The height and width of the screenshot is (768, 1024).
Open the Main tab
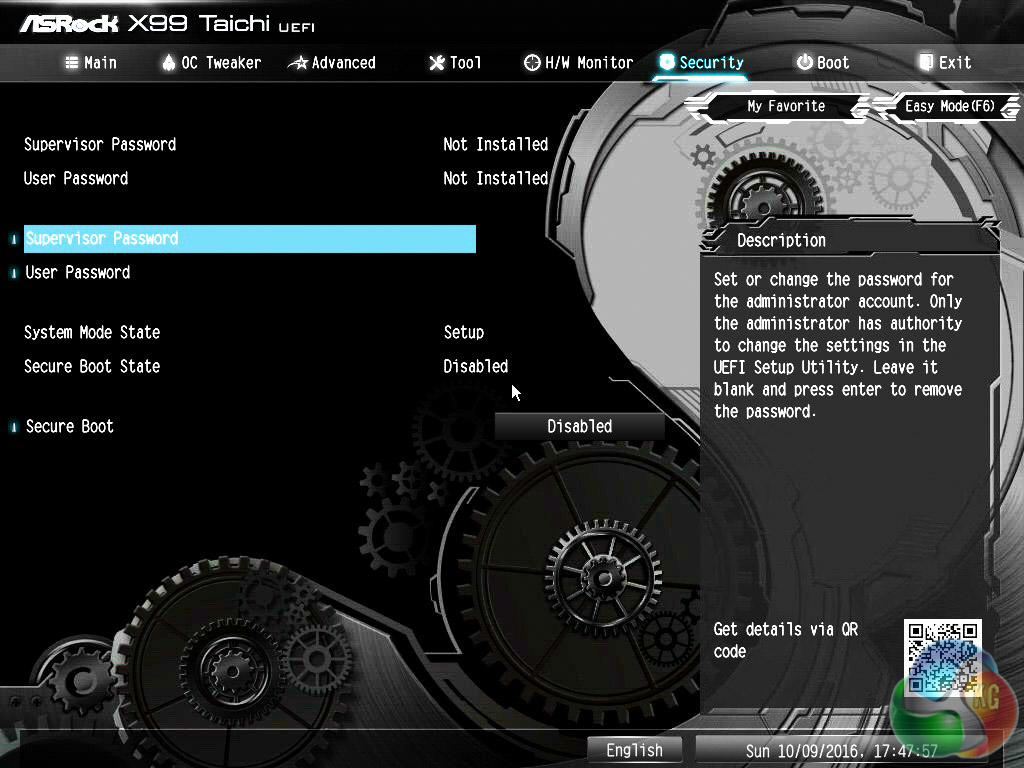91,63
